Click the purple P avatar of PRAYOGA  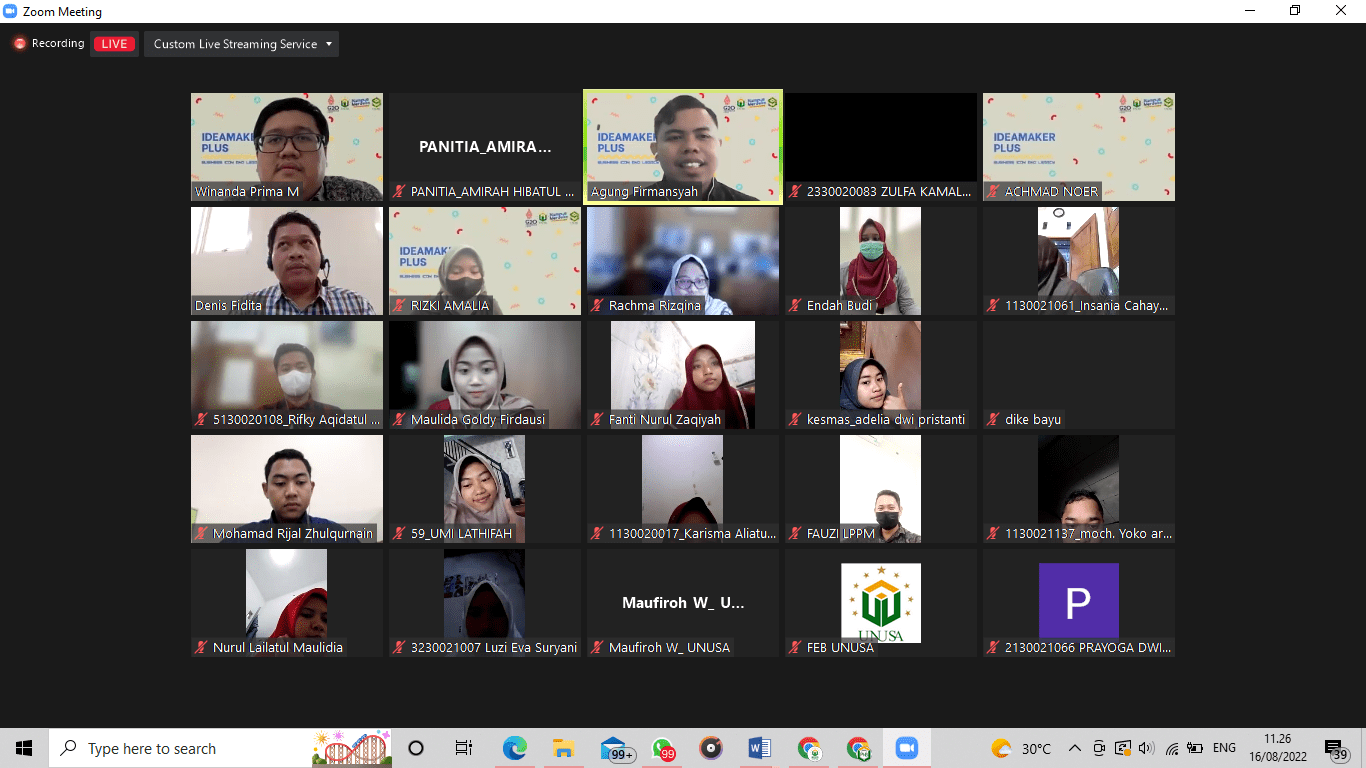click(1078, 600)
